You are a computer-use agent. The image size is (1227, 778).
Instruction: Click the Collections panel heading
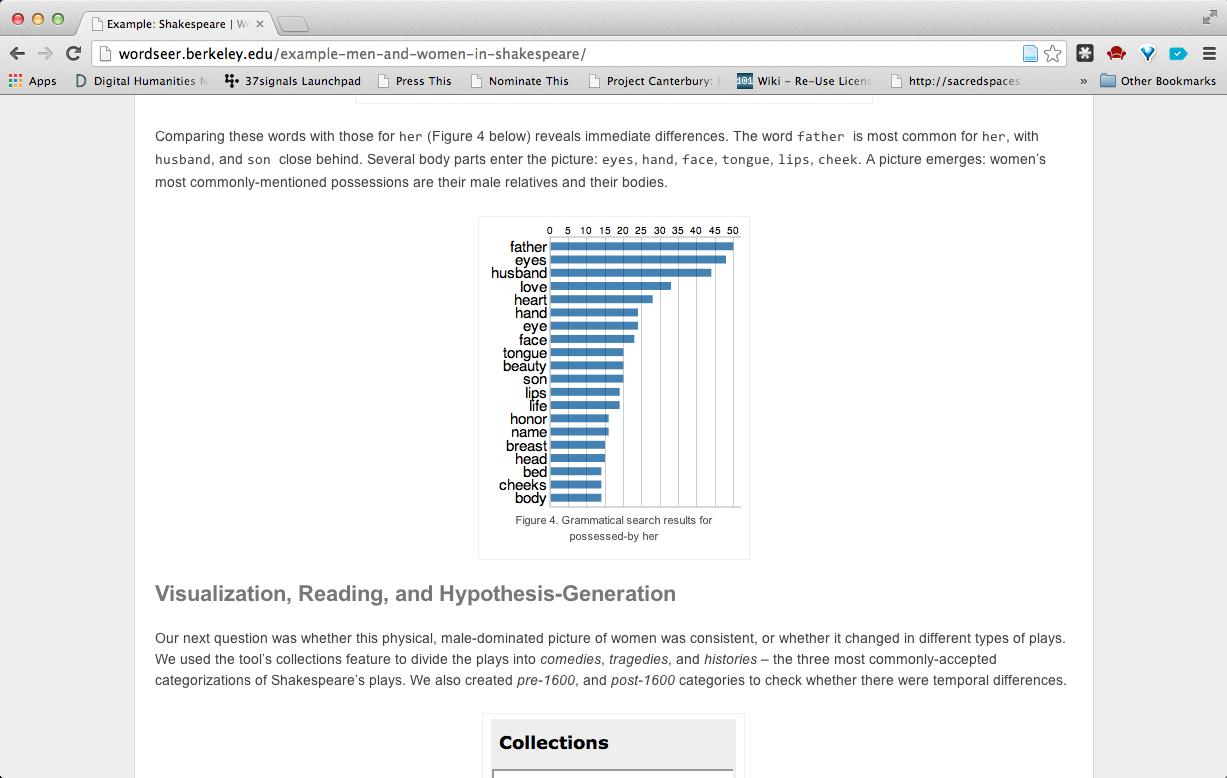click(554, 743)
